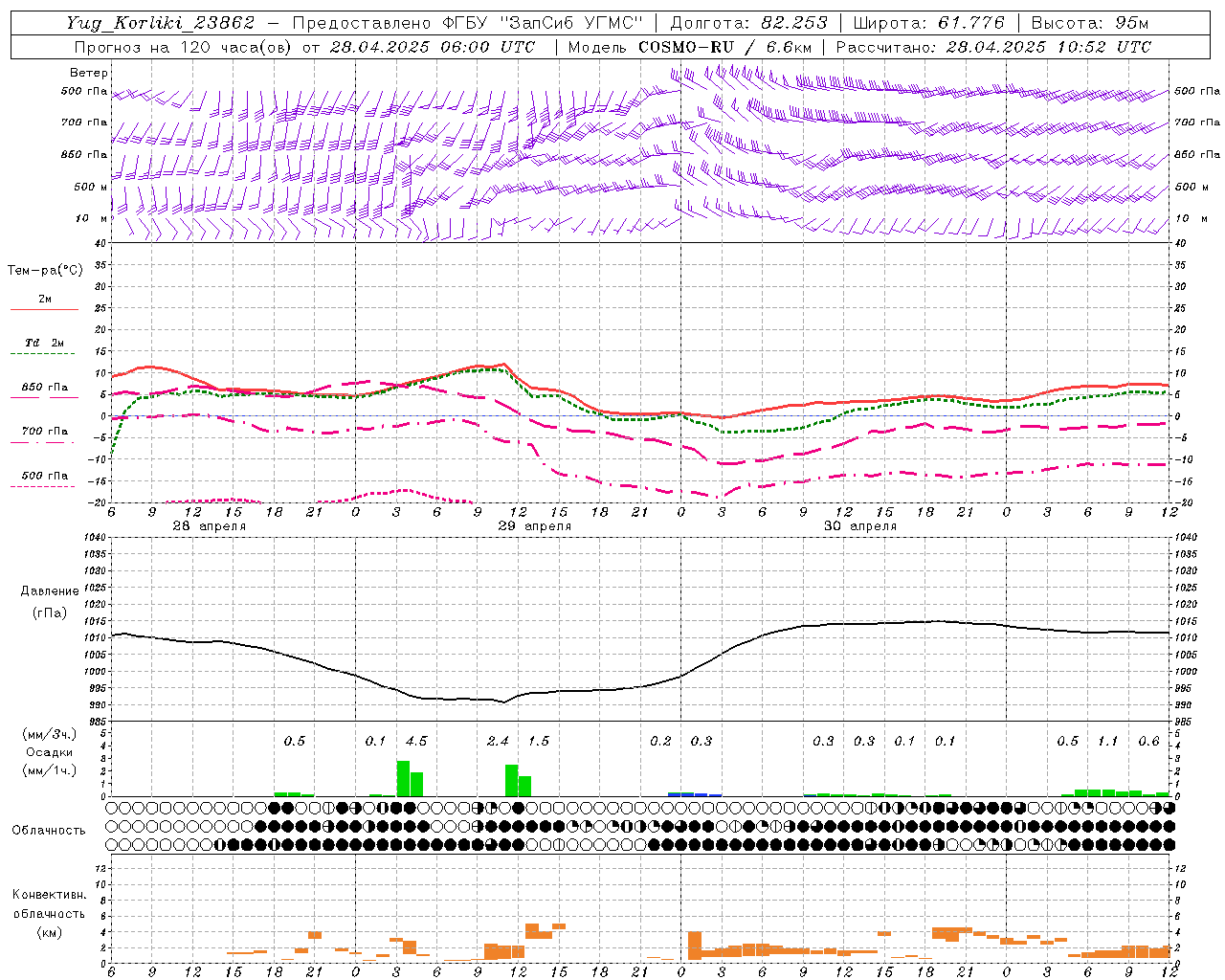Select the 0.6 precipitation total value
This screenshot has height=980, width=1225.
coord(1148,742)
